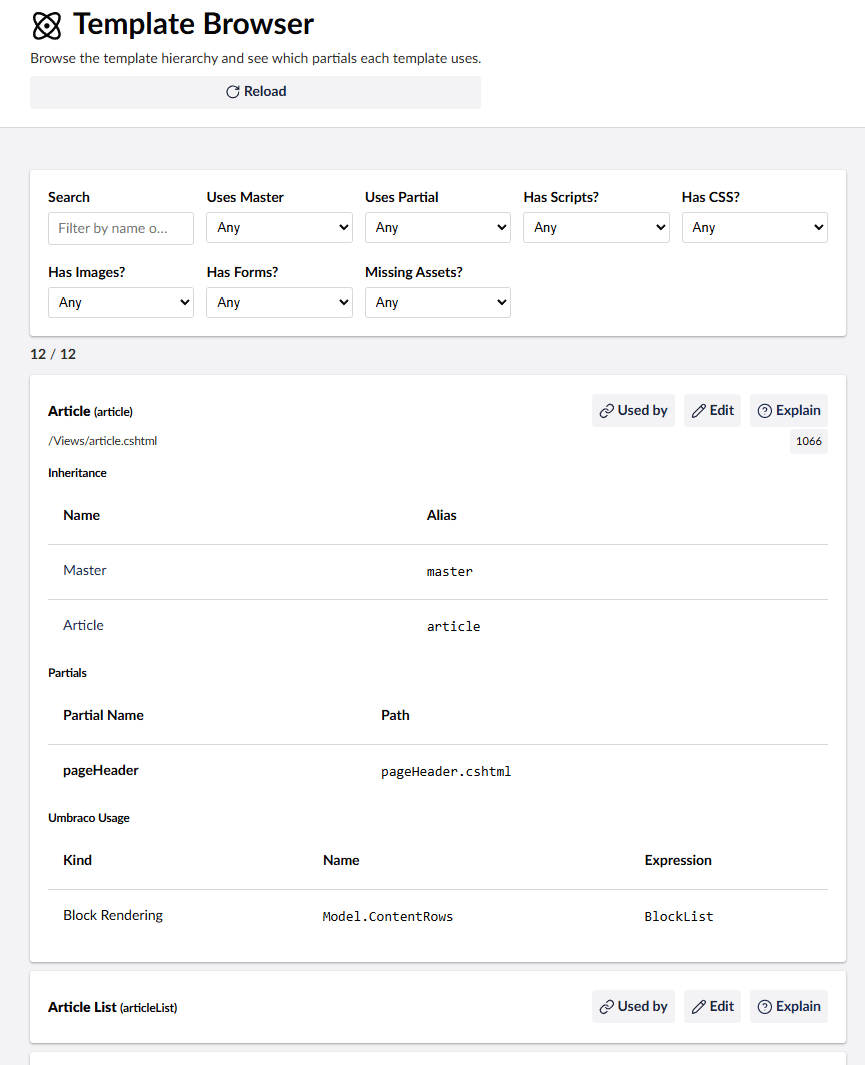Click the circular arrow icon in Reload
Screen dimensions: 865x1065
233,92
